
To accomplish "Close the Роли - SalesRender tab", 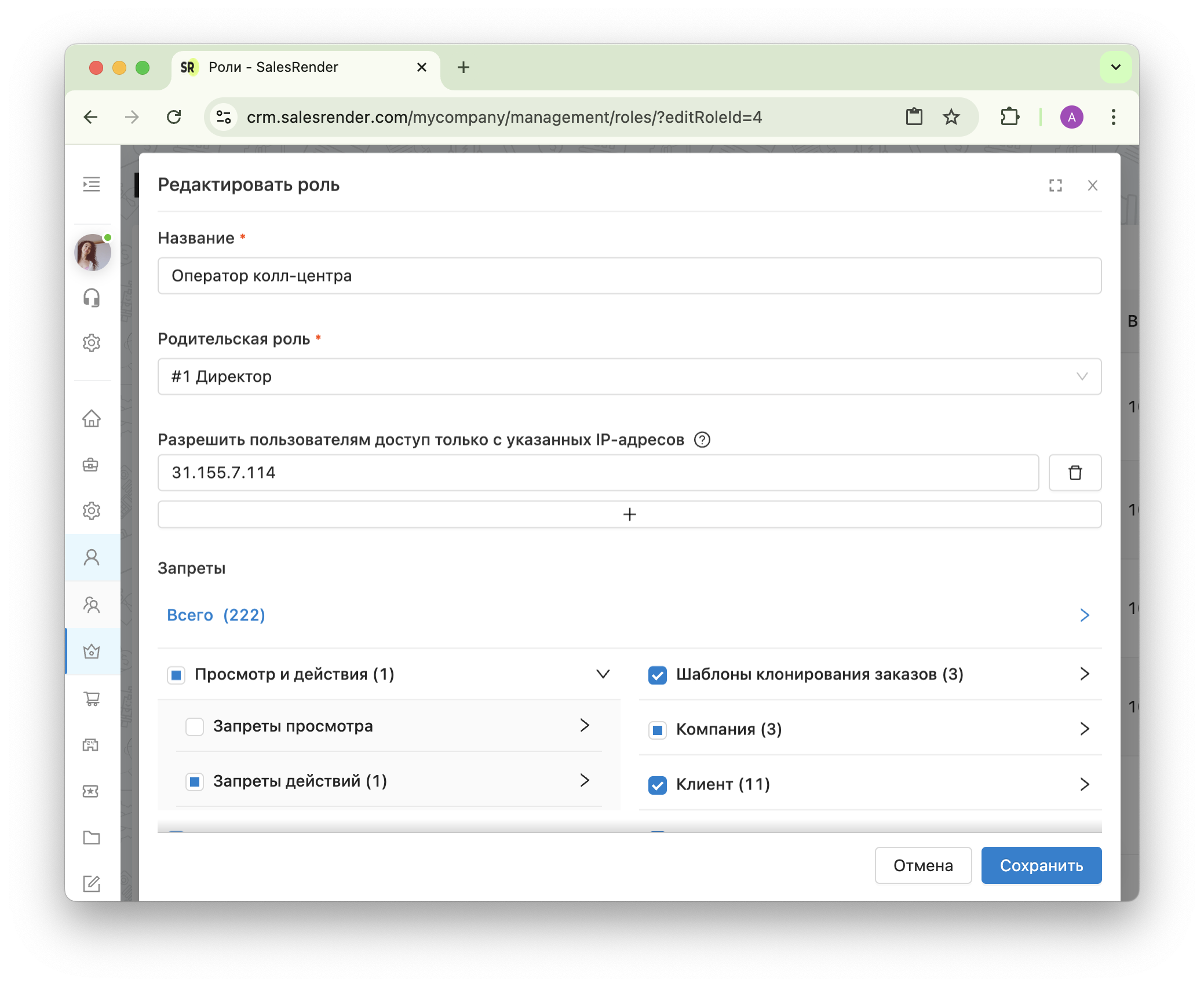I will (x=422, y=67).
